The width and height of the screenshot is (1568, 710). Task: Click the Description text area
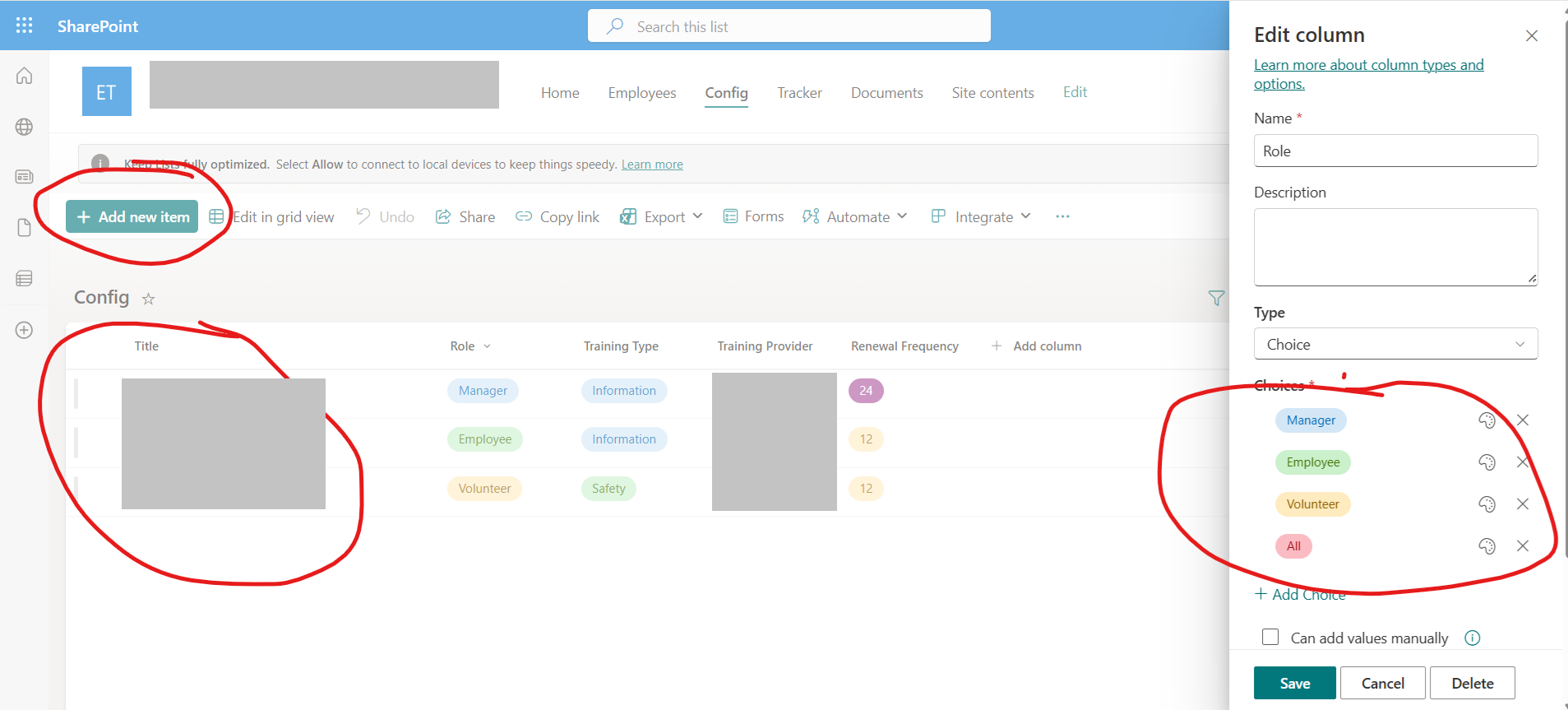[x=1395, y=247]
